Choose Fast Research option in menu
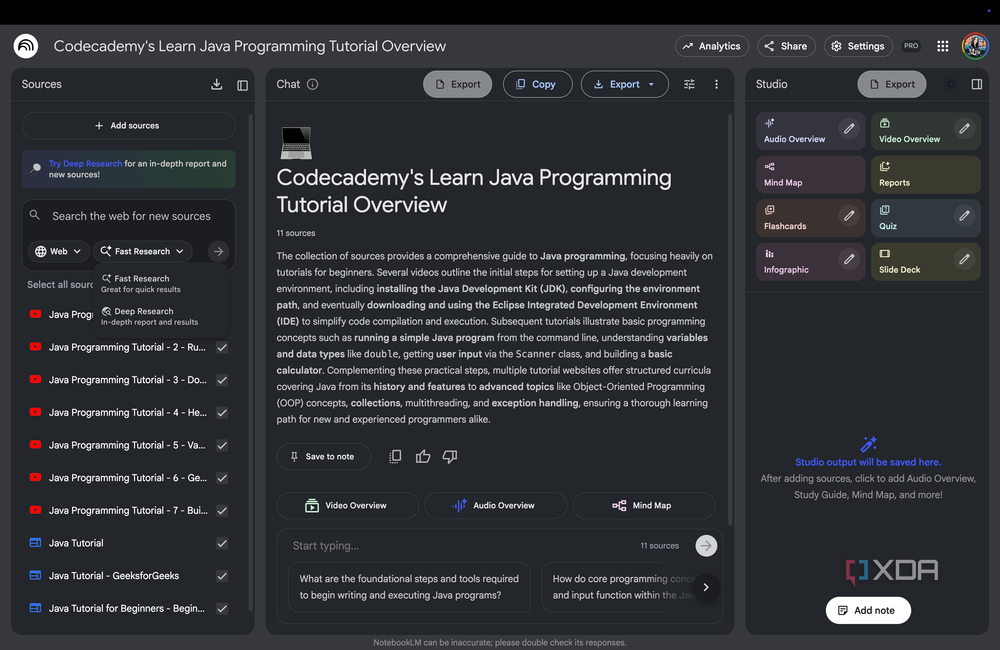 coord(160,283)
